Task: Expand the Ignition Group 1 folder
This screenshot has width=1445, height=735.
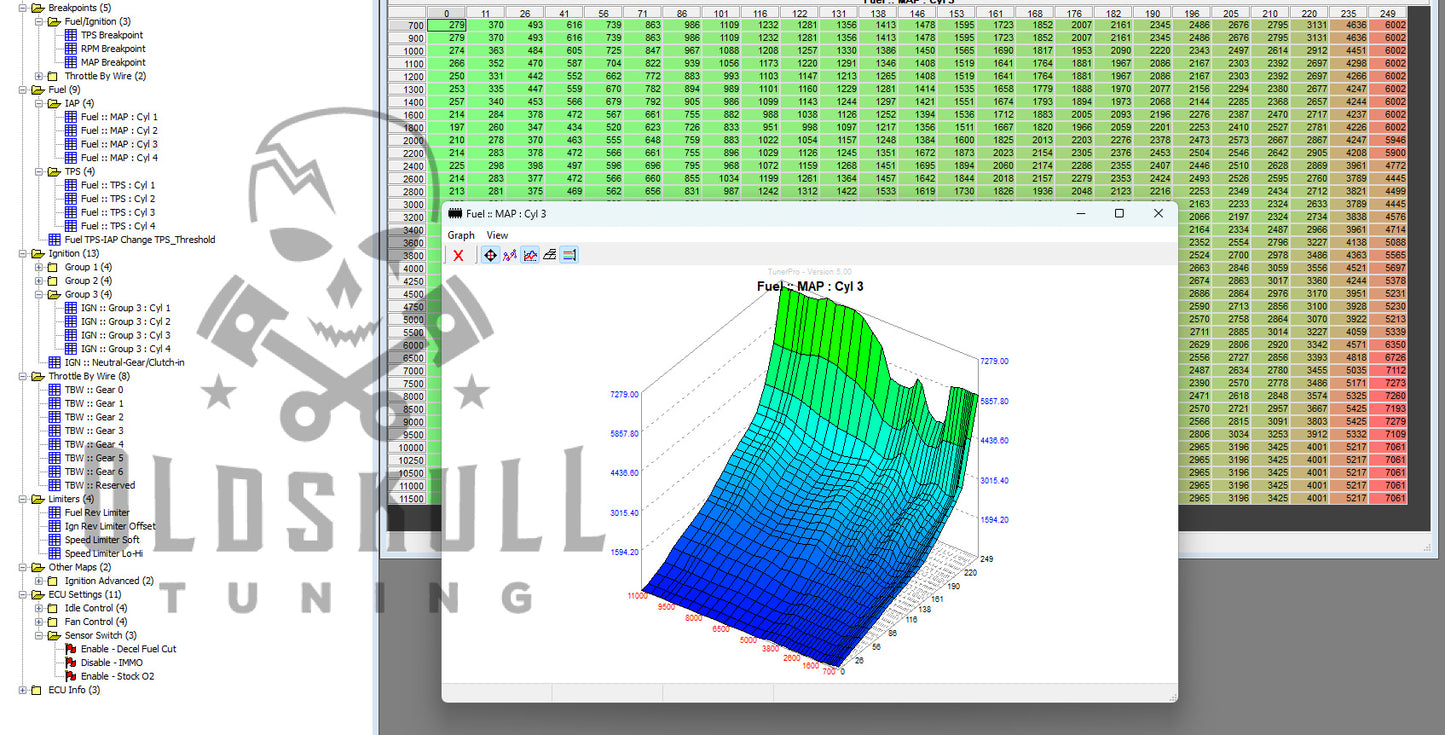Action: click(x=39, y=267)
